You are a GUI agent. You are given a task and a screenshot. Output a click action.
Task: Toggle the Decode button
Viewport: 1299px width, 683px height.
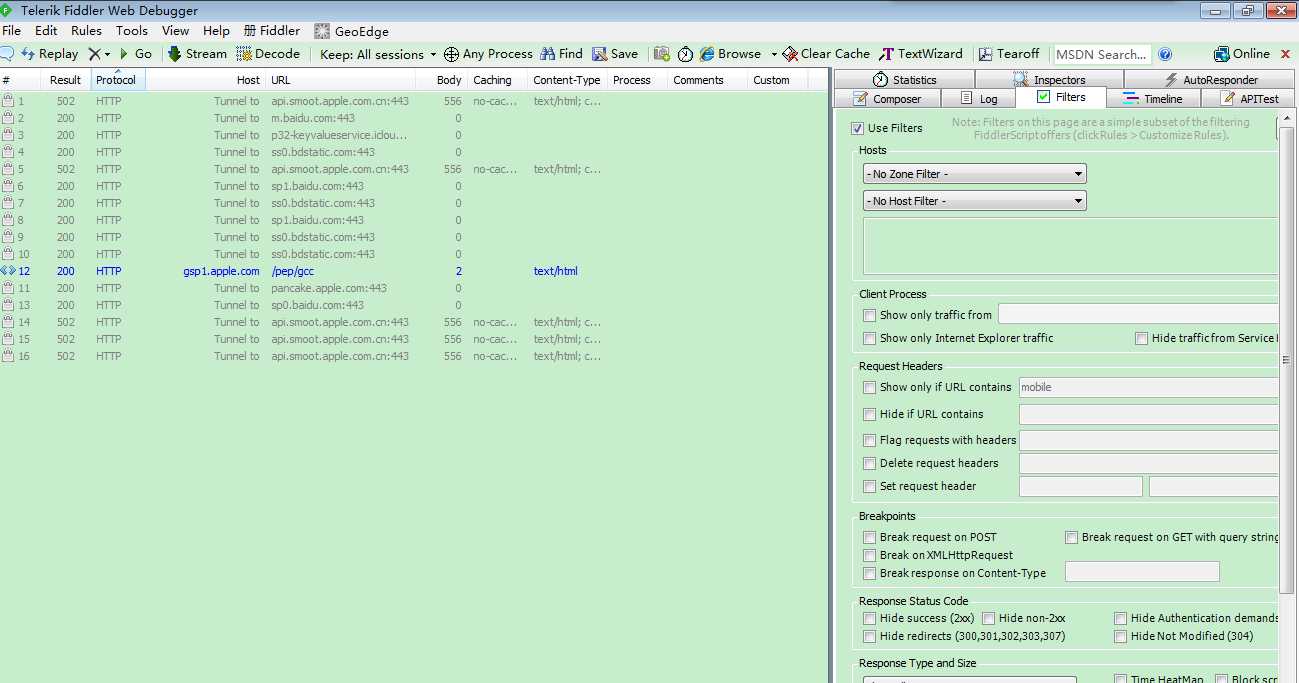(x=268, y=54)
